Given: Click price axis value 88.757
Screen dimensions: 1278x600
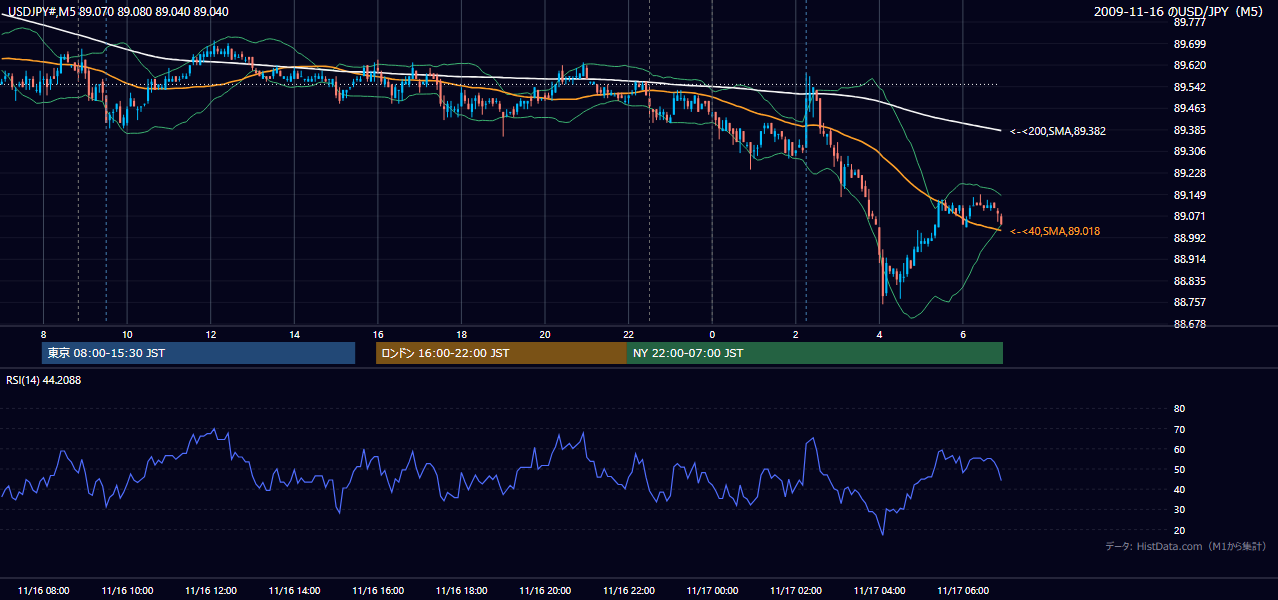Looking at the screenshot, I should click(x=1189, y=302).
